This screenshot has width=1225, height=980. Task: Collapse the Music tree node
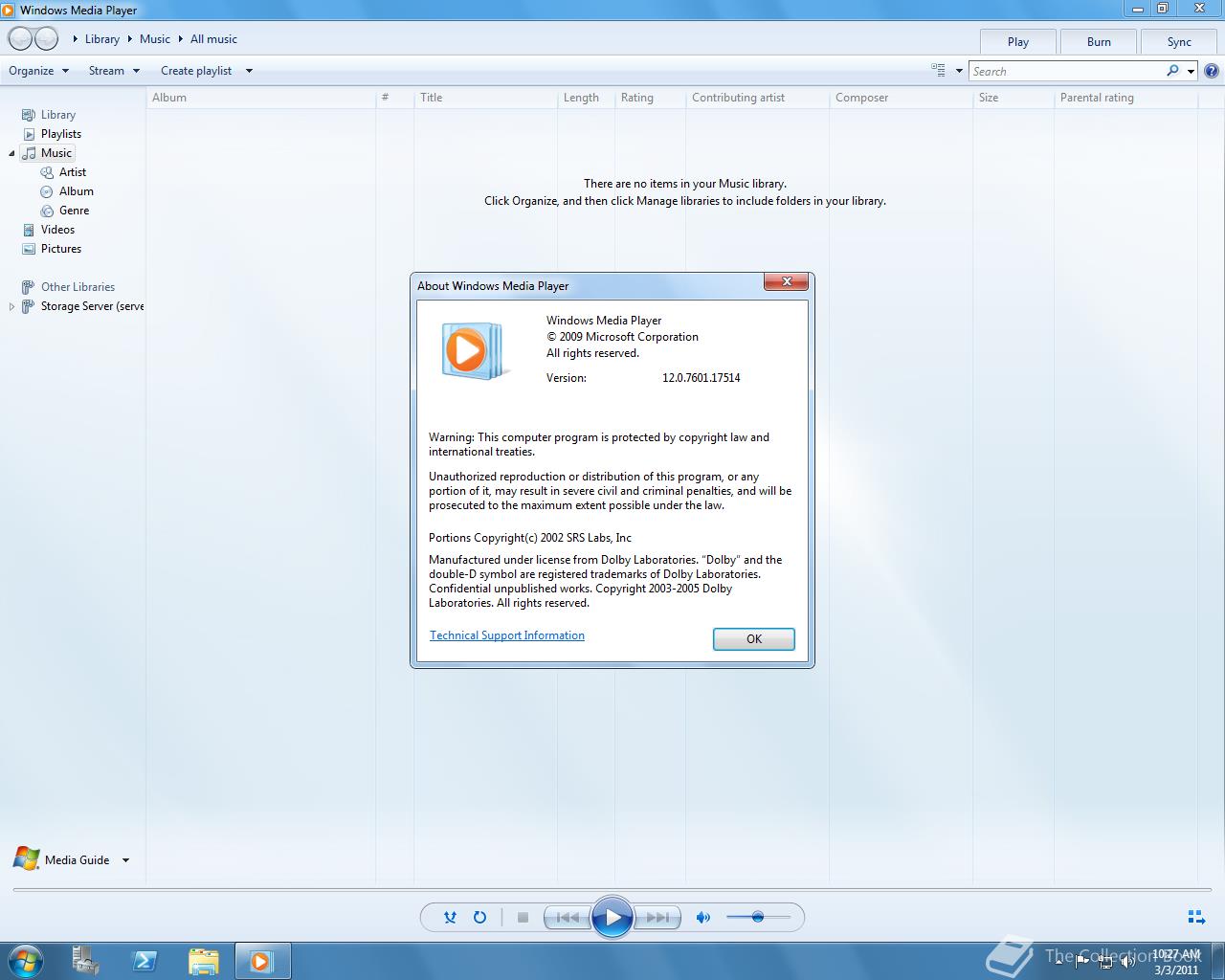click(11, 153)
